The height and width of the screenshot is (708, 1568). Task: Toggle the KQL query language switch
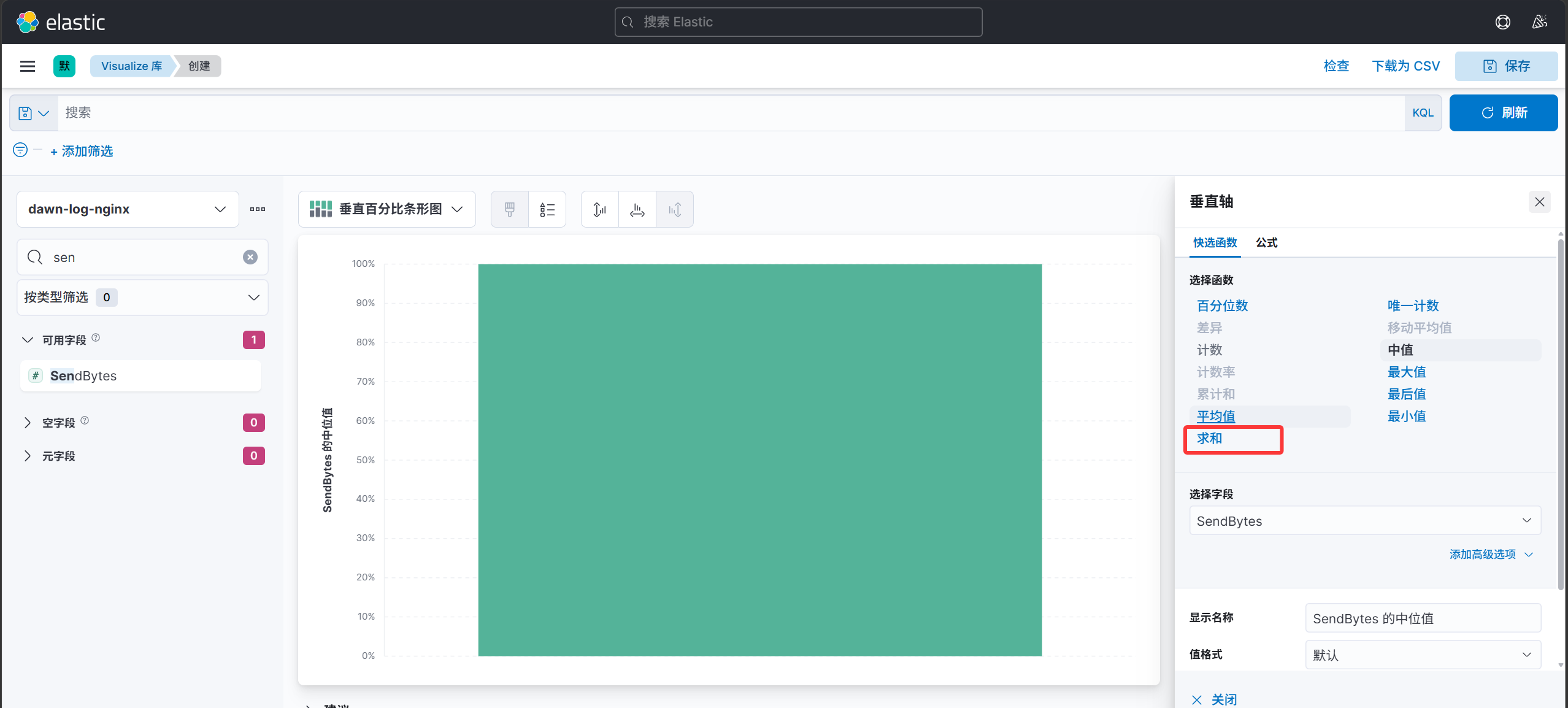coord(1423,113)
